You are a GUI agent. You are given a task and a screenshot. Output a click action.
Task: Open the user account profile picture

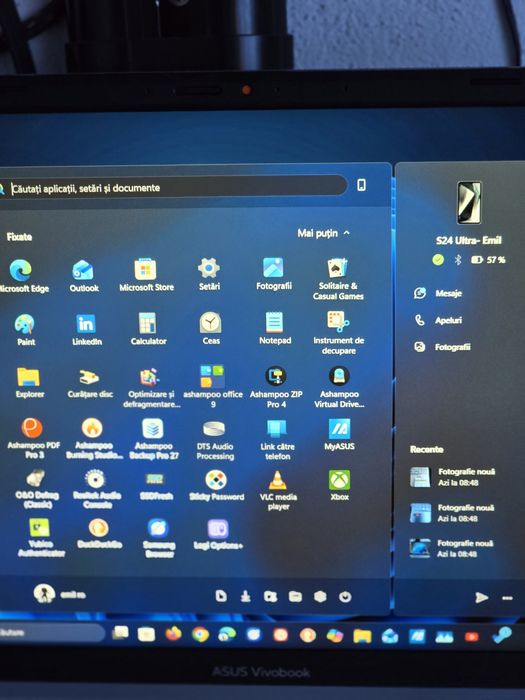tap(44, 594)
